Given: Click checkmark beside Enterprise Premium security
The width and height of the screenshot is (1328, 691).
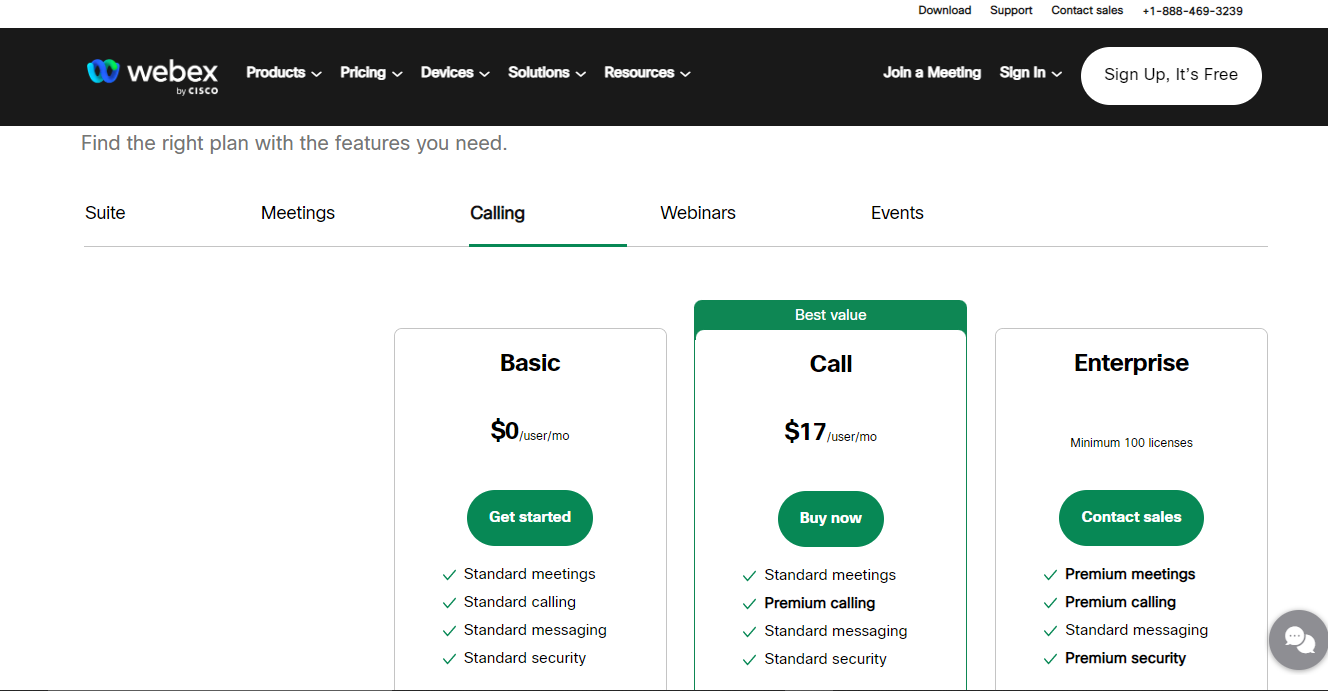Looking at the screenshot, I should (x=1050, y=659).
